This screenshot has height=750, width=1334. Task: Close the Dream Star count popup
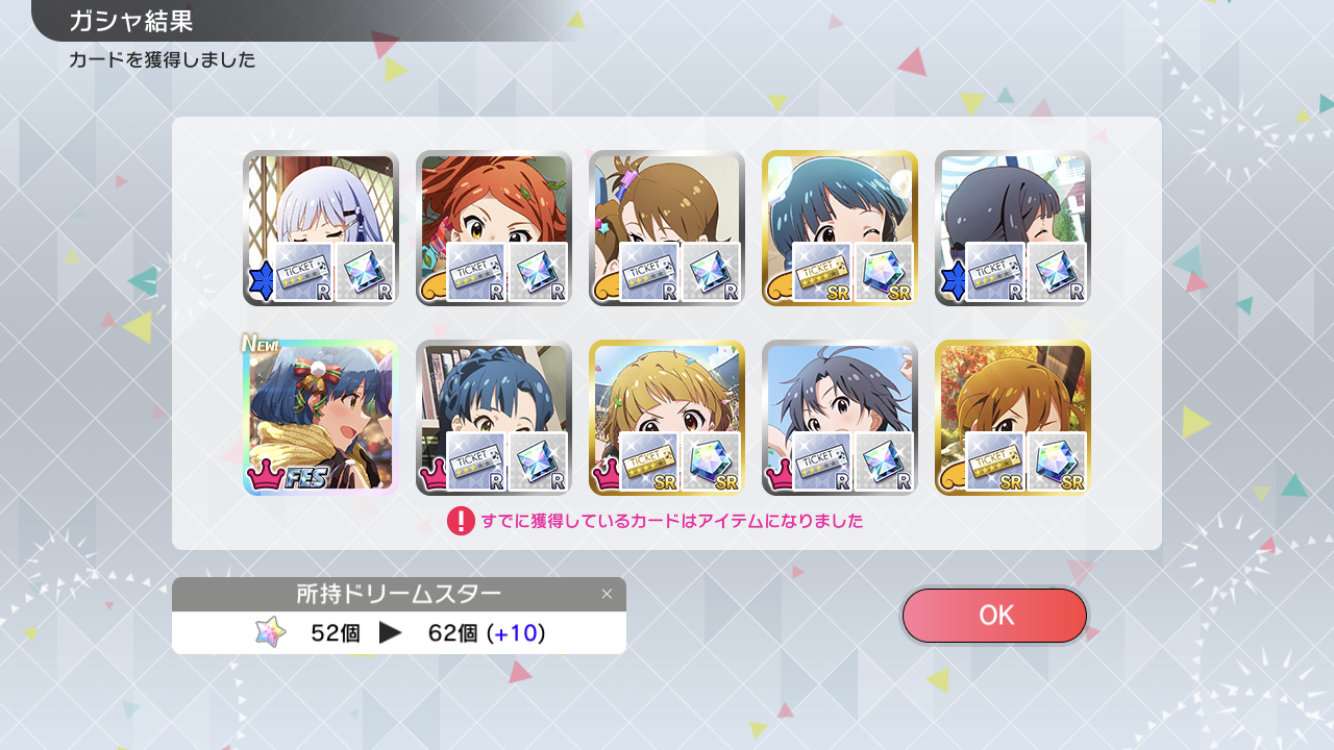[x=606, y=594]
